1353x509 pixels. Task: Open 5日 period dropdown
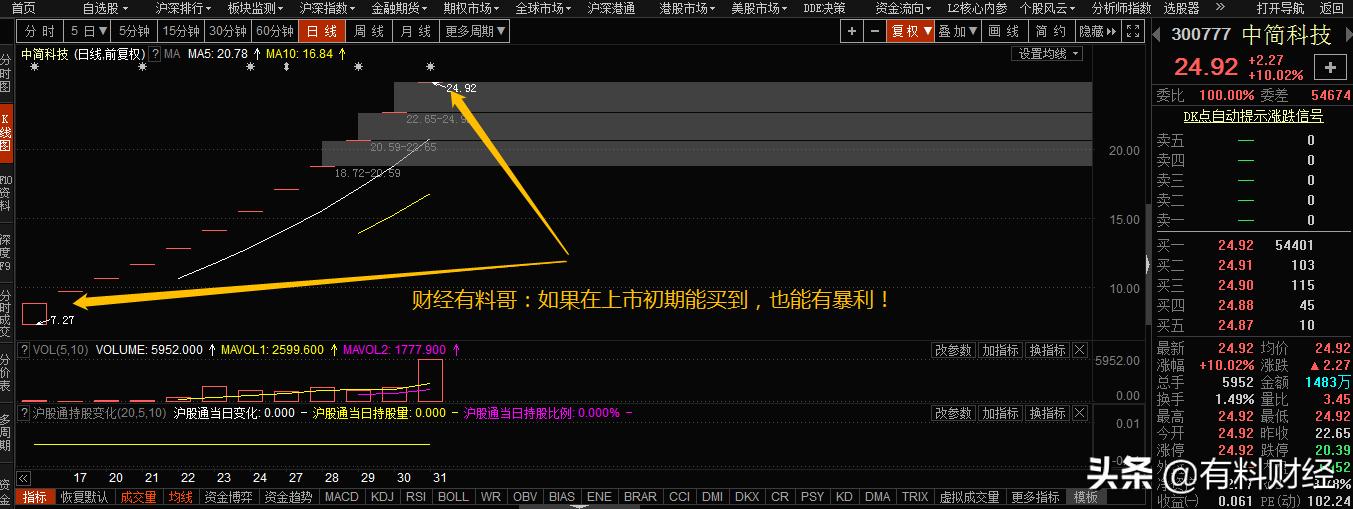click(88, 31)
